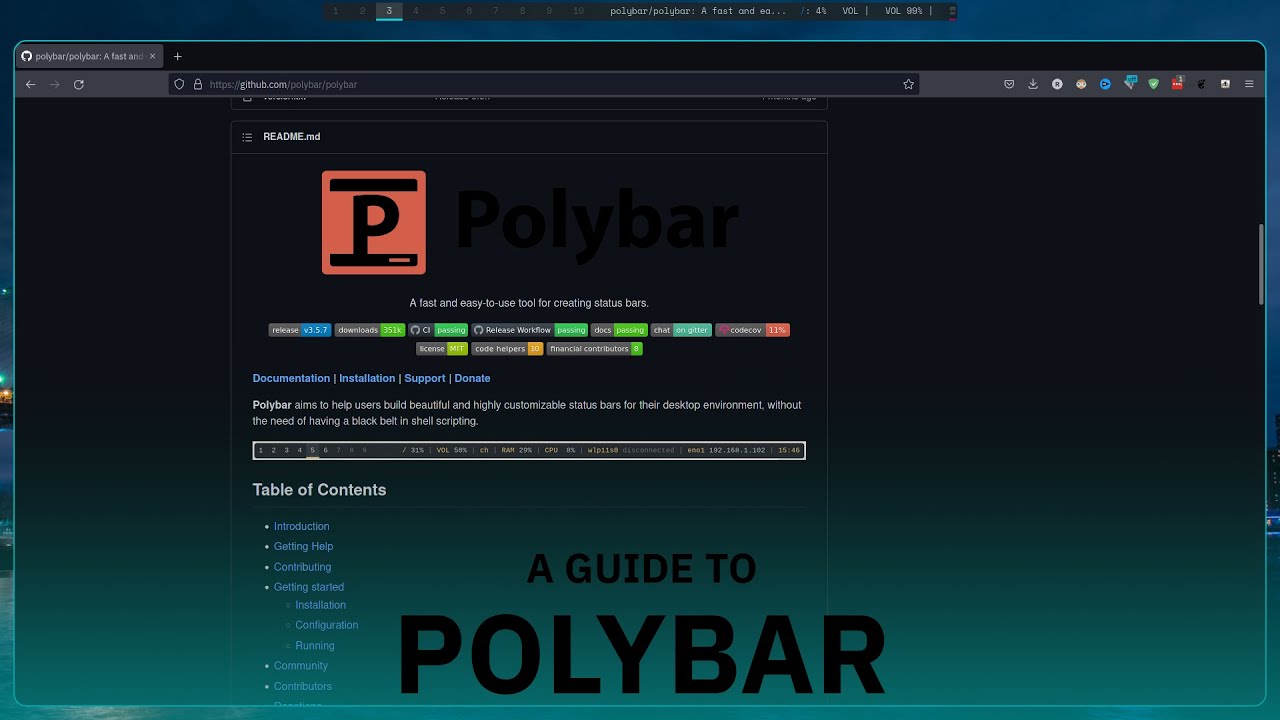Screen dimensions: 1280x720
Task: Open the Documentation link
Action: [x=291, y=378]
